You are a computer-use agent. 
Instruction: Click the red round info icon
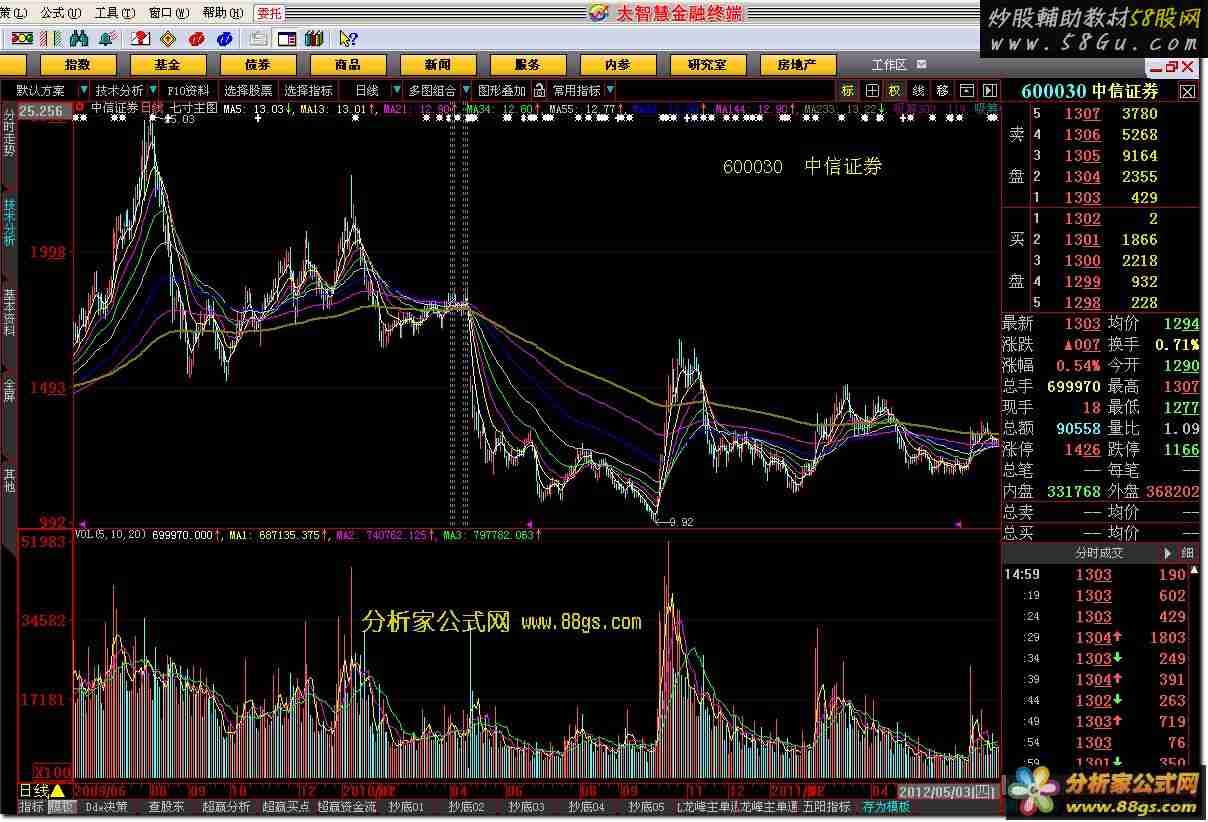click(x=197, y=39)
